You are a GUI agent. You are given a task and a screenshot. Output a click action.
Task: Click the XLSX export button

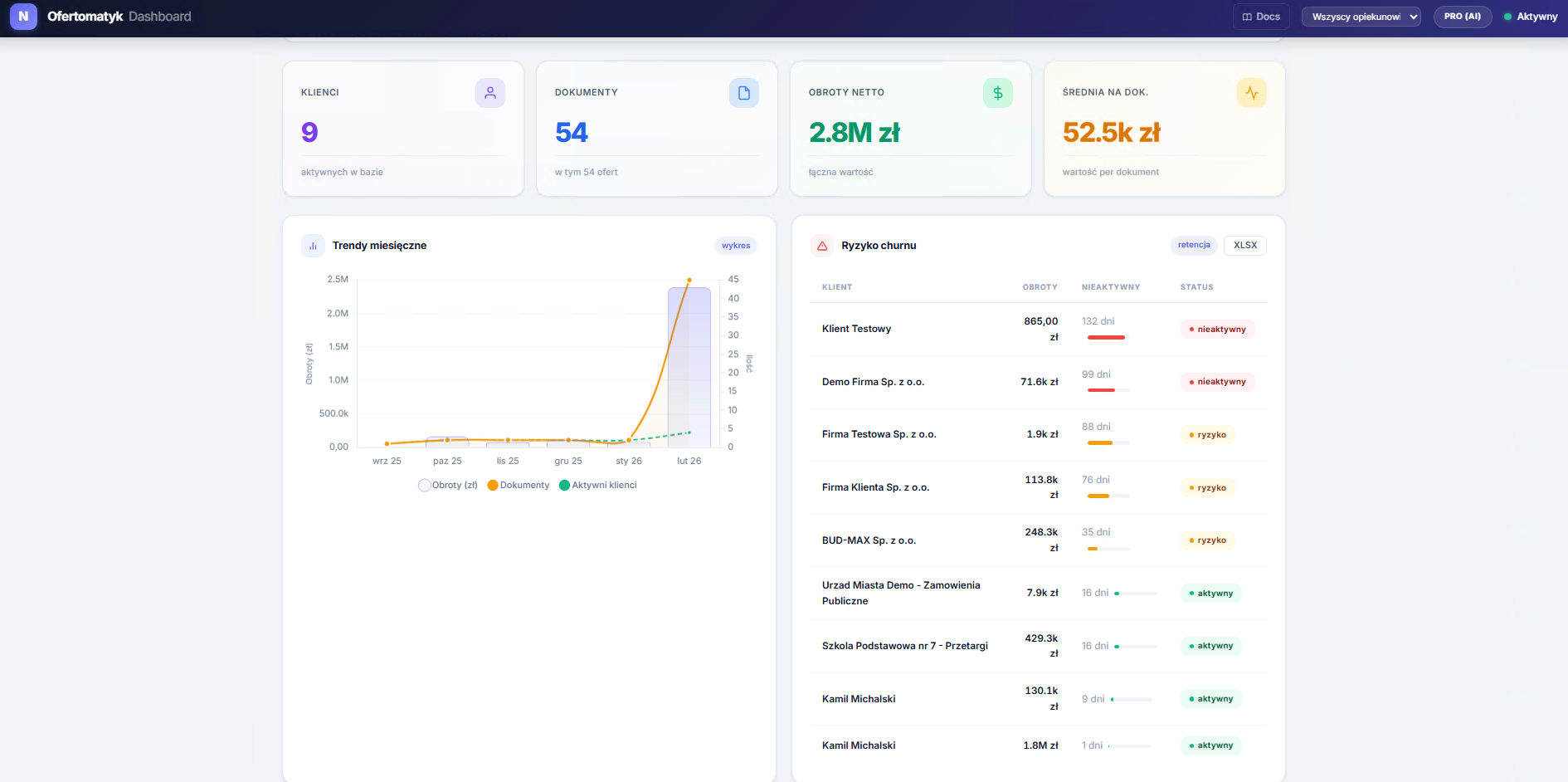[1244, 245]
